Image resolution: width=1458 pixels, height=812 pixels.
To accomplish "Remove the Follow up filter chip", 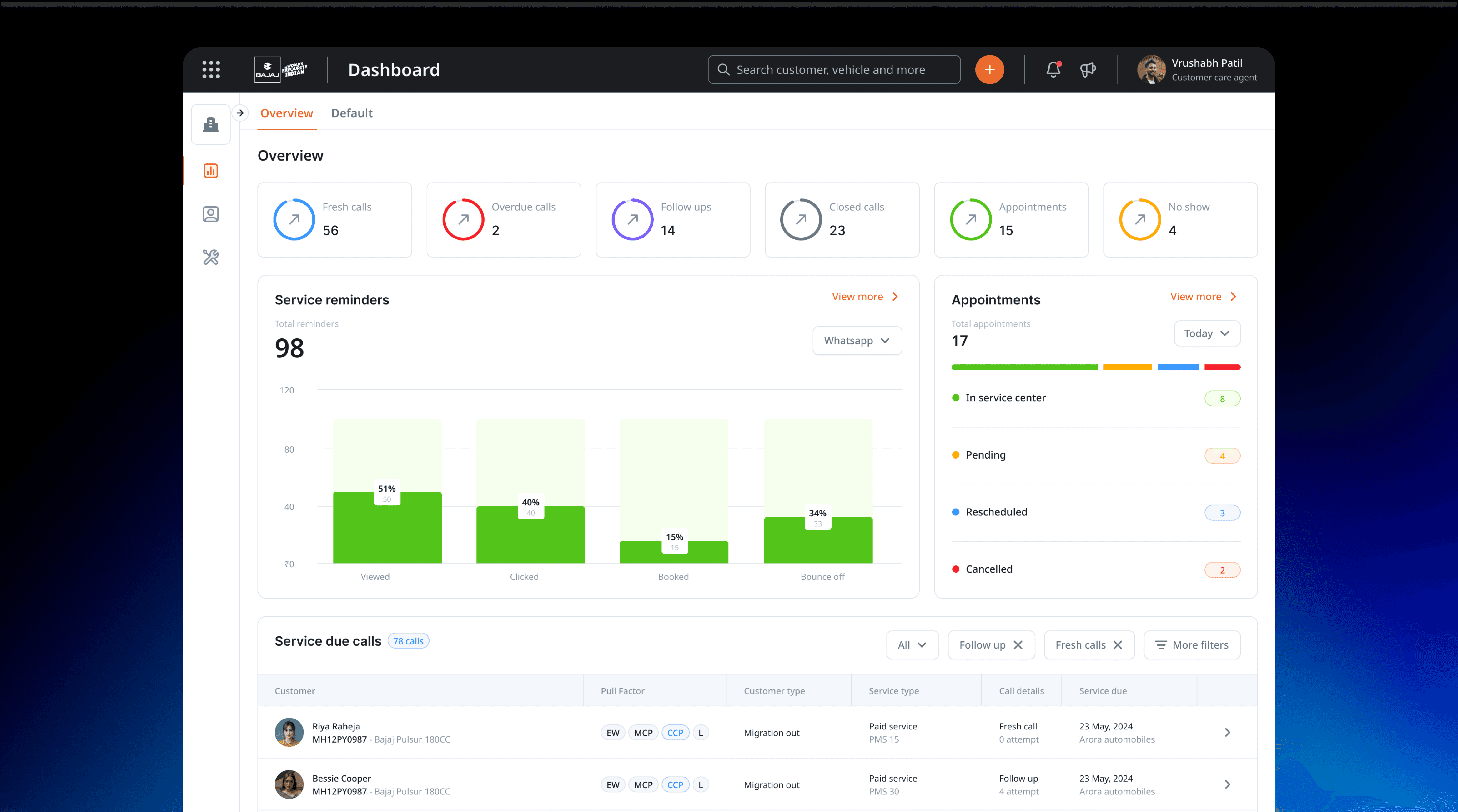I will pos(1018,645).
